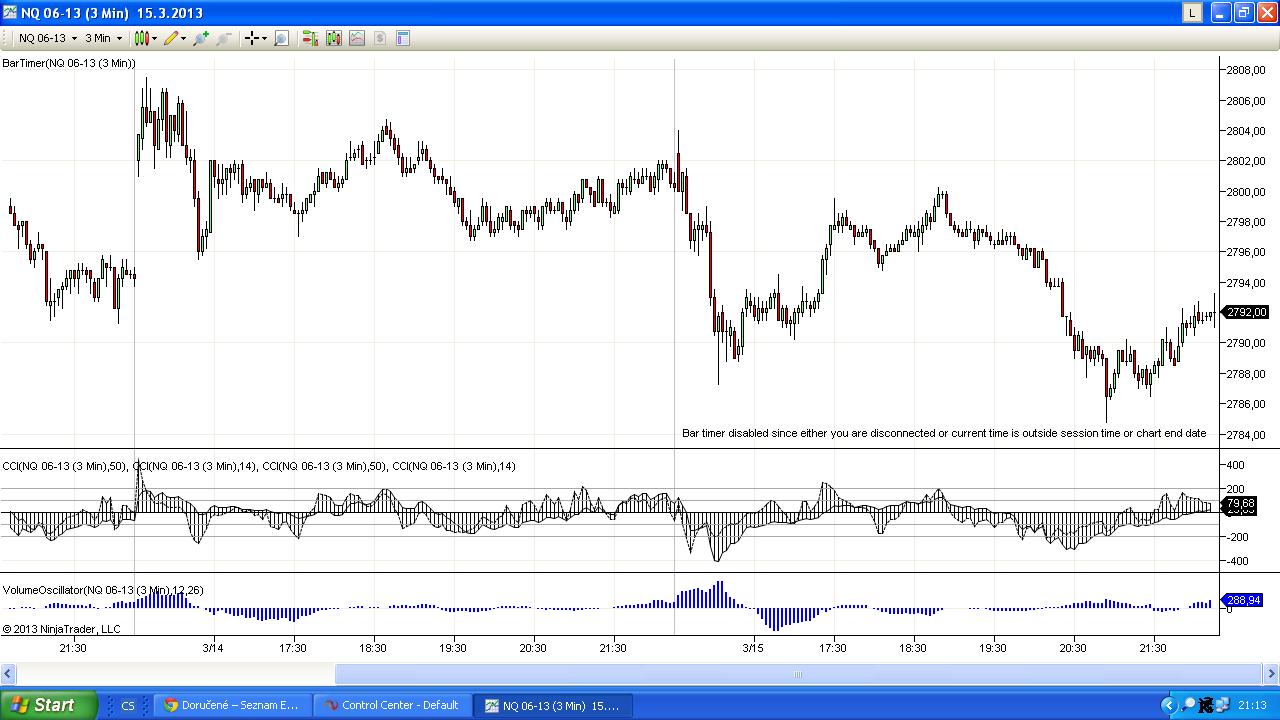
Task: Click the © 2013 NinjaTrader, LLC text
Action: click(x=61, y=629)
